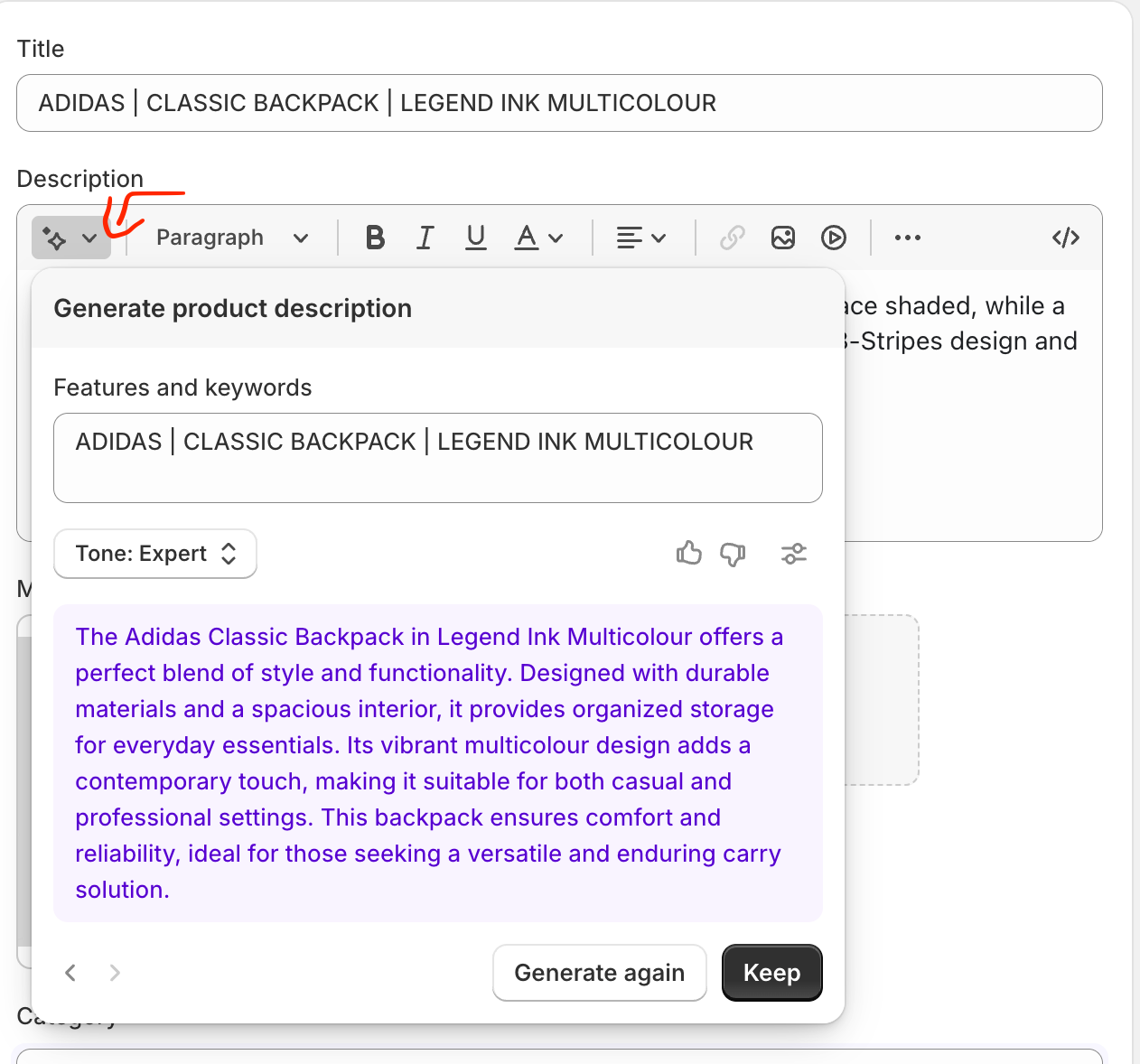Click the insert video icon

click(834, 238)
